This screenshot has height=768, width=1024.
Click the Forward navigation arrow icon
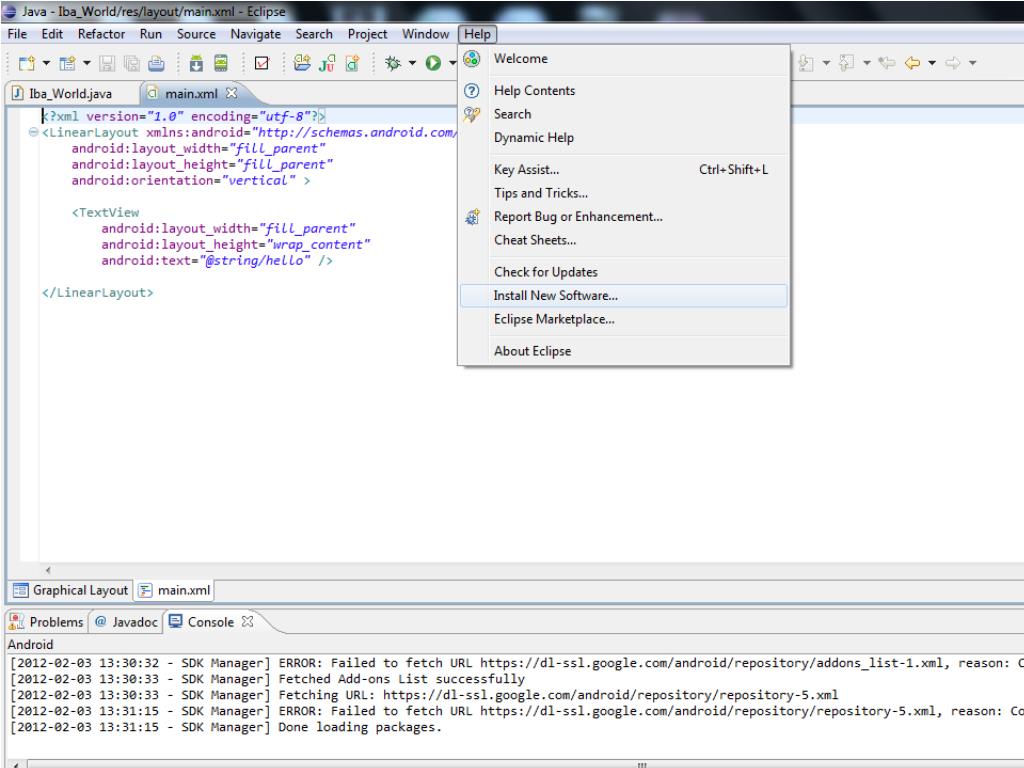point(953,63)
